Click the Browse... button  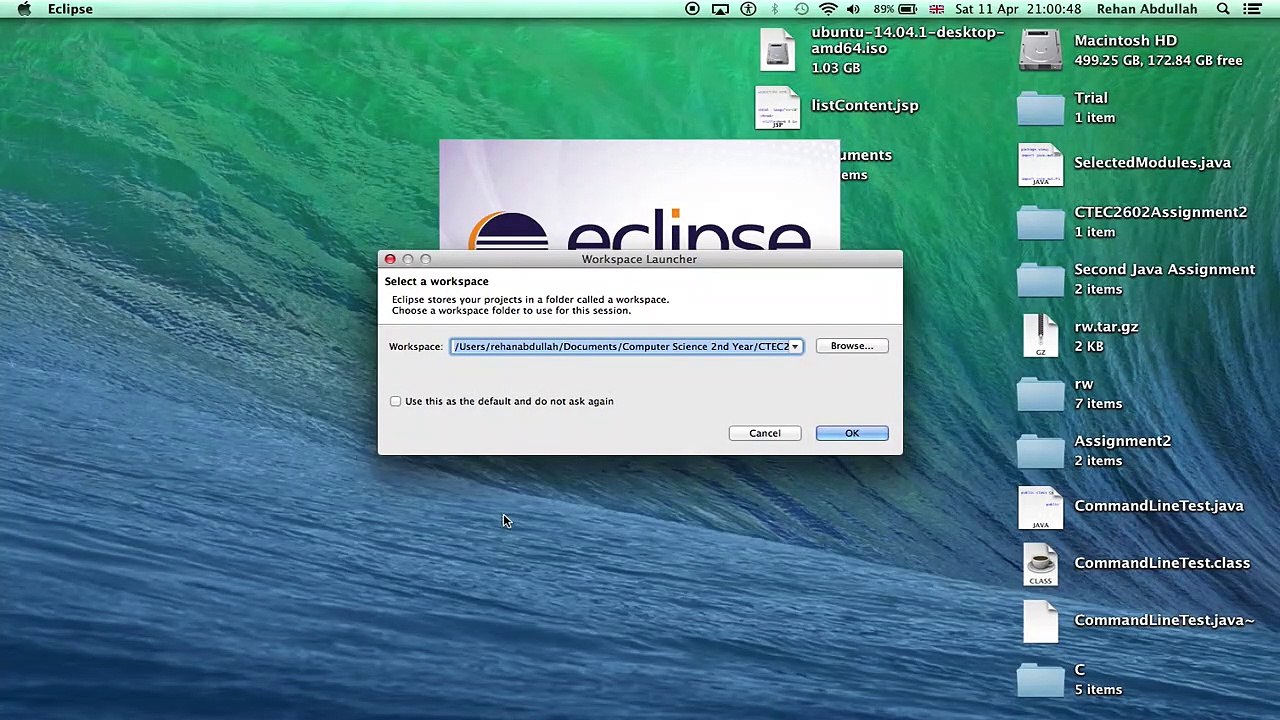pos(851,346)
